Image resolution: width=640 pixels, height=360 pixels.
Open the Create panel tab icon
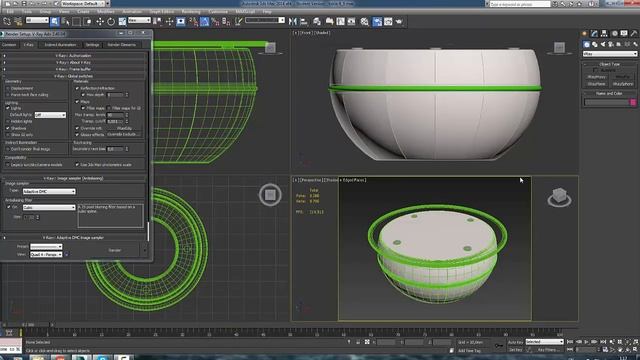(x=584, y=33)
